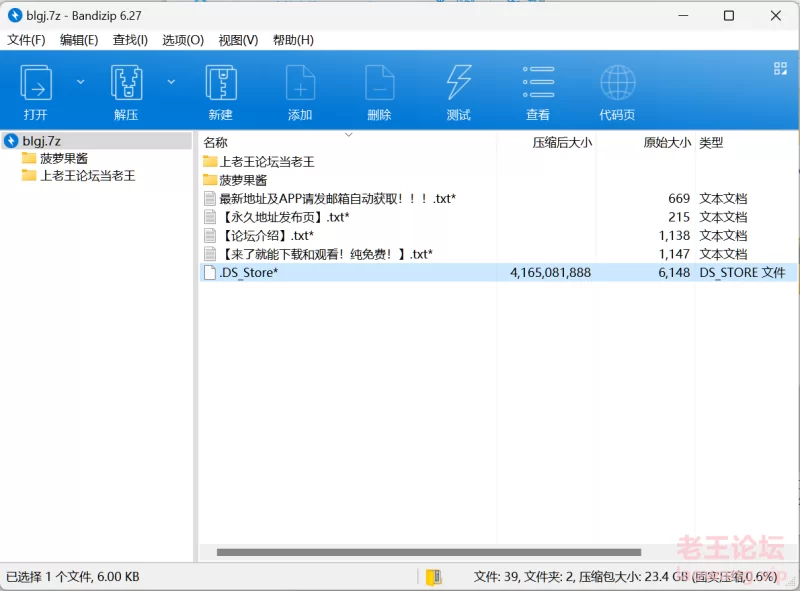Click the 1,138 original size value
This screenshot has width=800, height=591.
click(674, 235)
